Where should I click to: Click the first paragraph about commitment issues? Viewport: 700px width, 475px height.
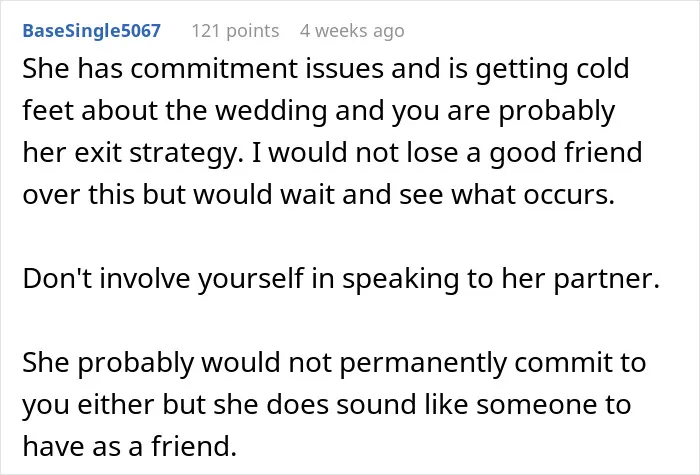tap(333, 131)
